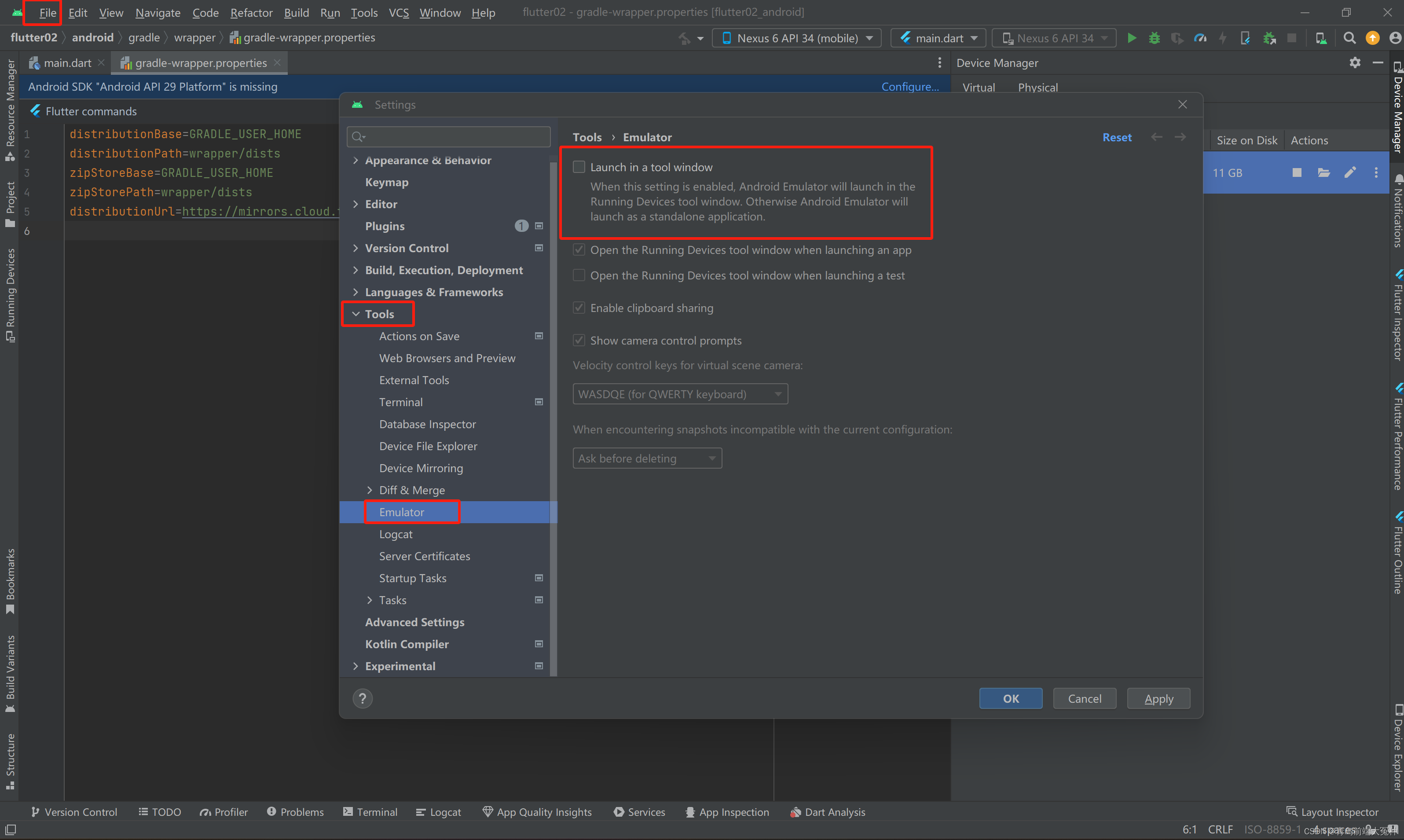This screenshot has width=1404, height=840.
Task: Open Search Everywhere magnifier icon
Action: (1349, 38)
